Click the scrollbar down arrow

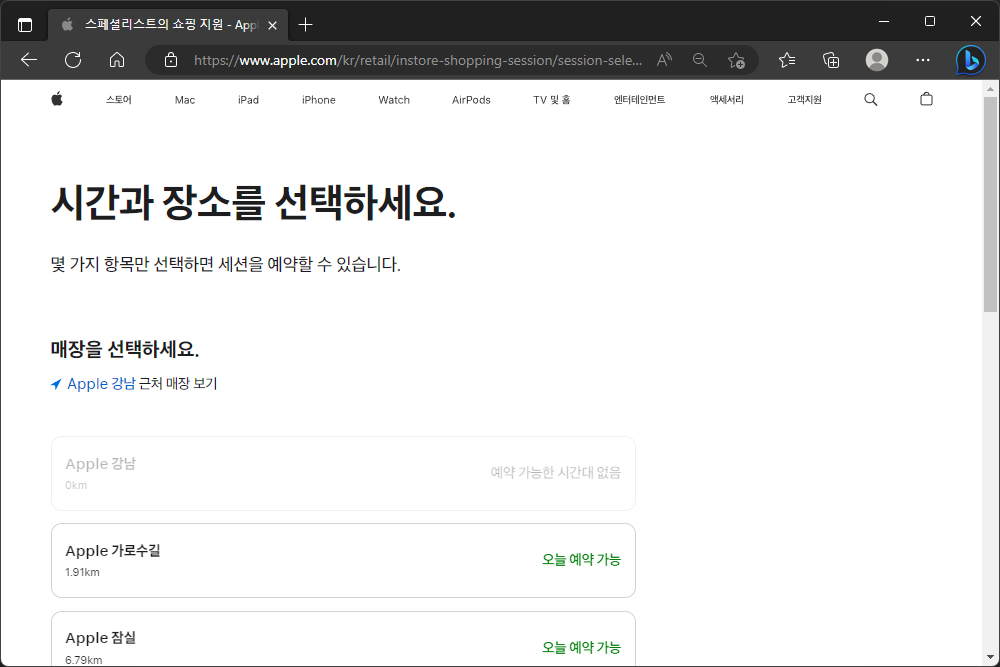(x=990, y=657)
